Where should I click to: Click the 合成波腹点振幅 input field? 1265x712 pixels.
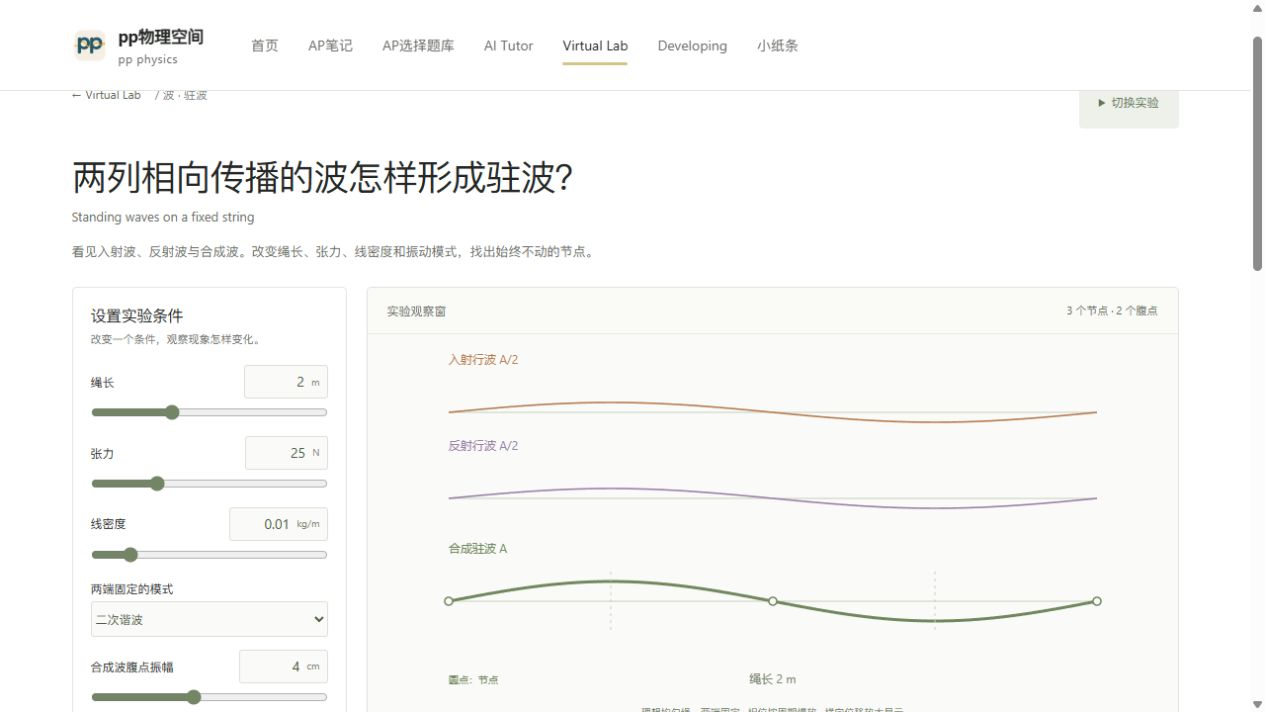(x=283, y=666)
